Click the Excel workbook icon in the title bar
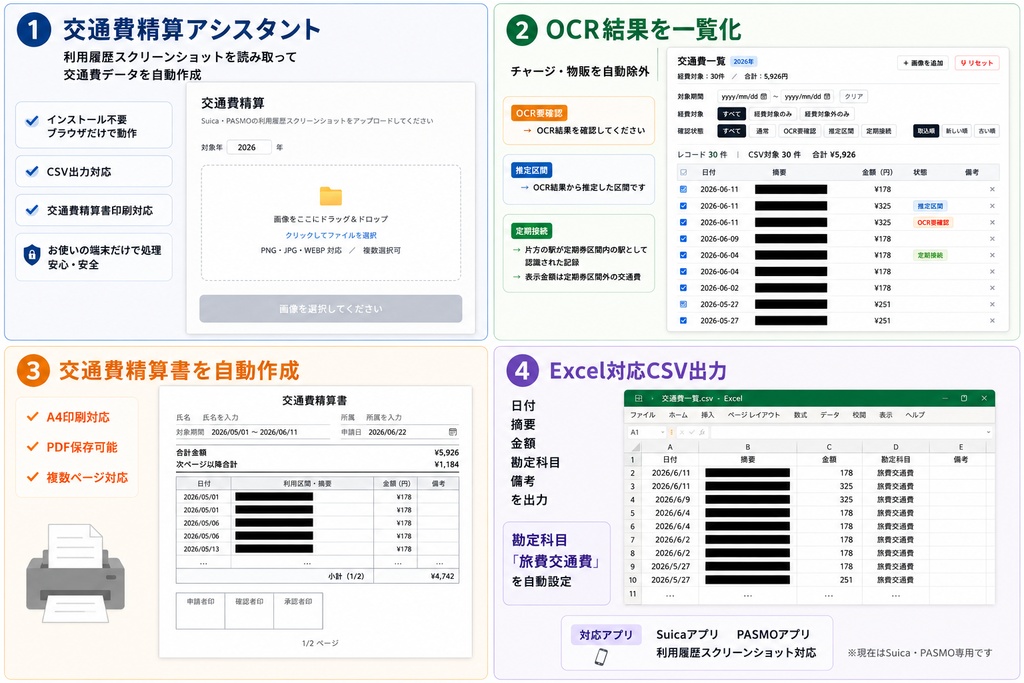1024x683 pixels. click(x=639, y=398)
